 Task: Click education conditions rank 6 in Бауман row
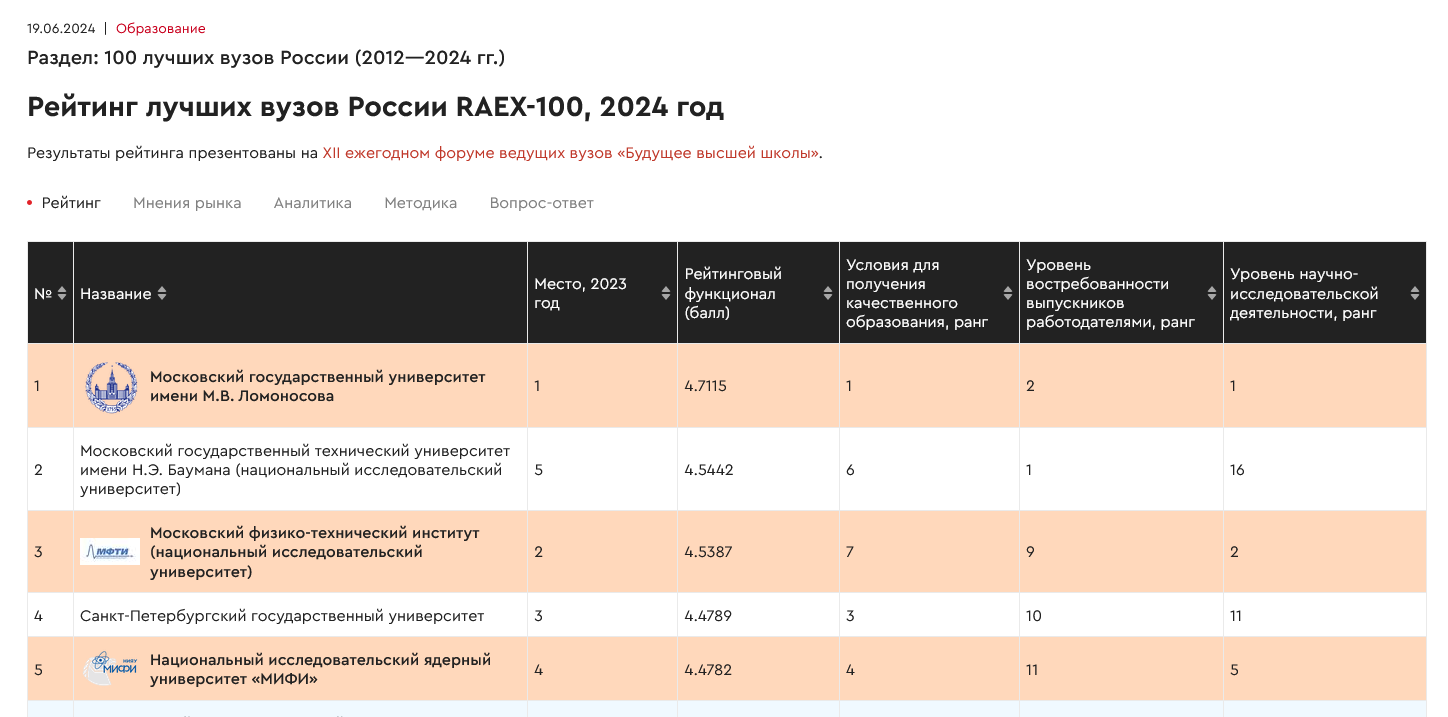tap(851, 470)
